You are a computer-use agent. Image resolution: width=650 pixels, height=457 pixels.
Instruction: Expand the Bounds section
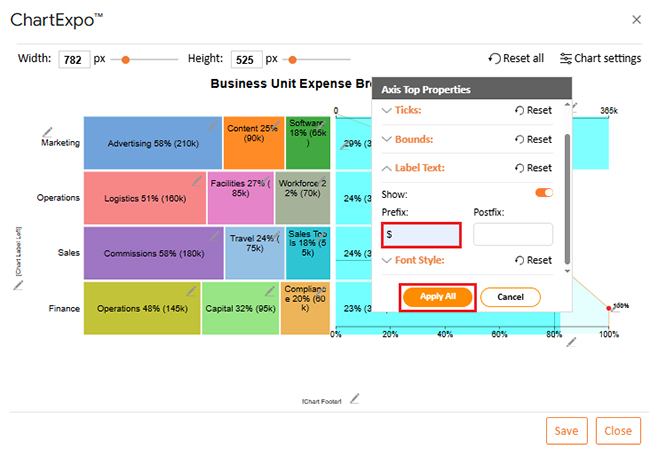(407, 139)
